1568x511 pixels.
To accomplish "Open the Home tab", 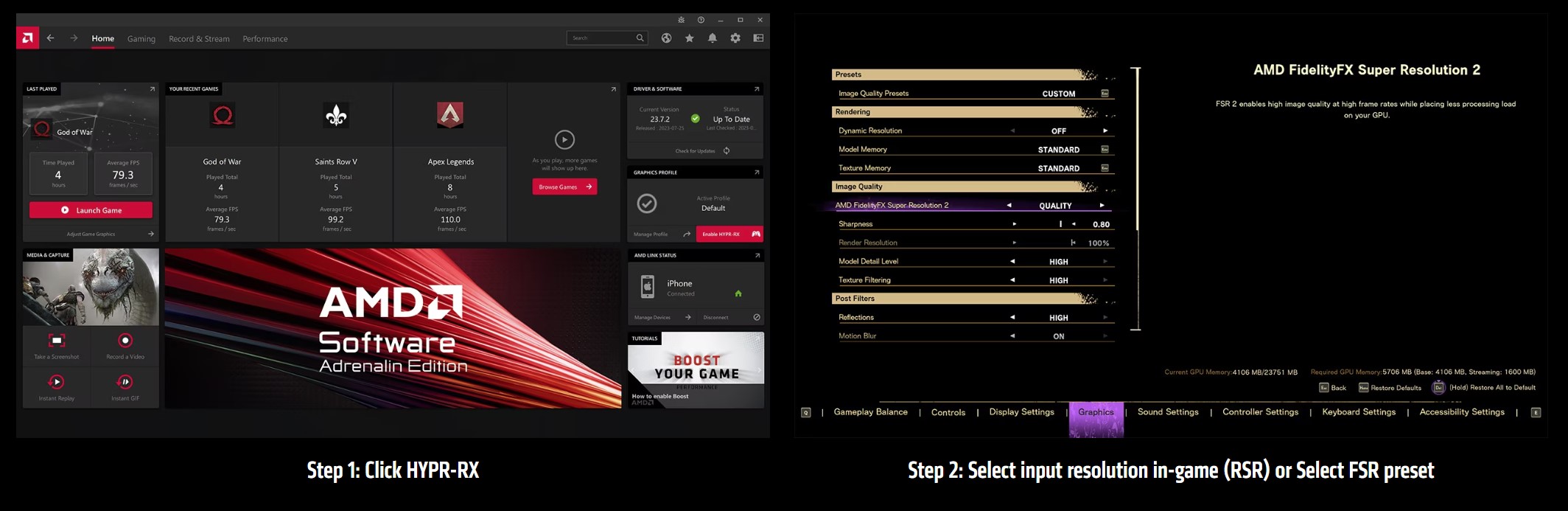I will click(x=103, y=38).
